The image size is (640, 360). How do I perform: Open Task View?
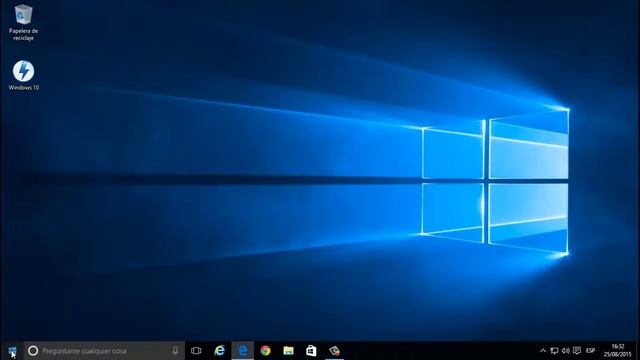pos(196,351)
